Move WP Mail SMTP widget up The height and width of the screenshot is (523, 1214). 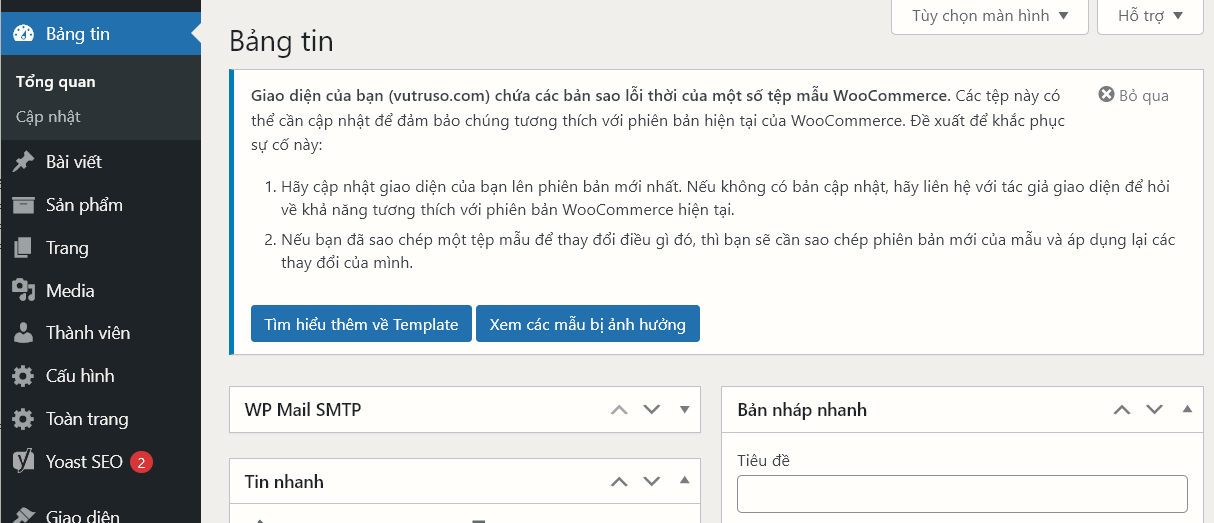[619, 409]
